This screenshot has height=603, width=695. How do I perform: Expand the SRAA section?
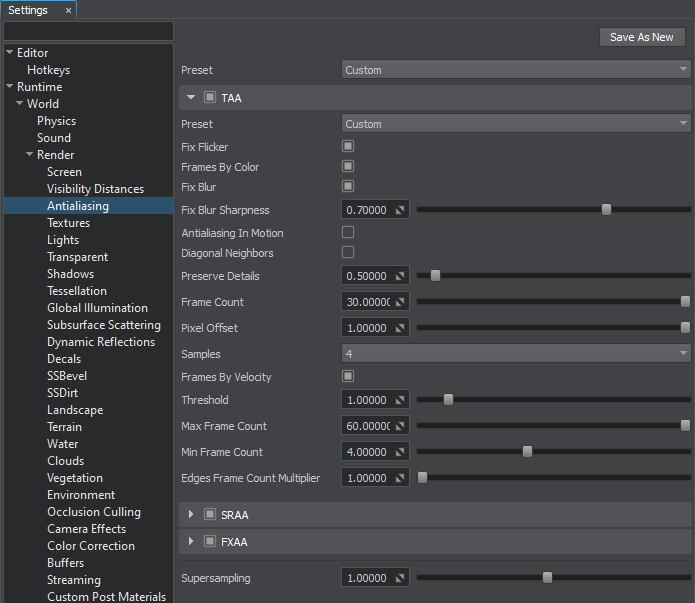click(x=191, y=514)
